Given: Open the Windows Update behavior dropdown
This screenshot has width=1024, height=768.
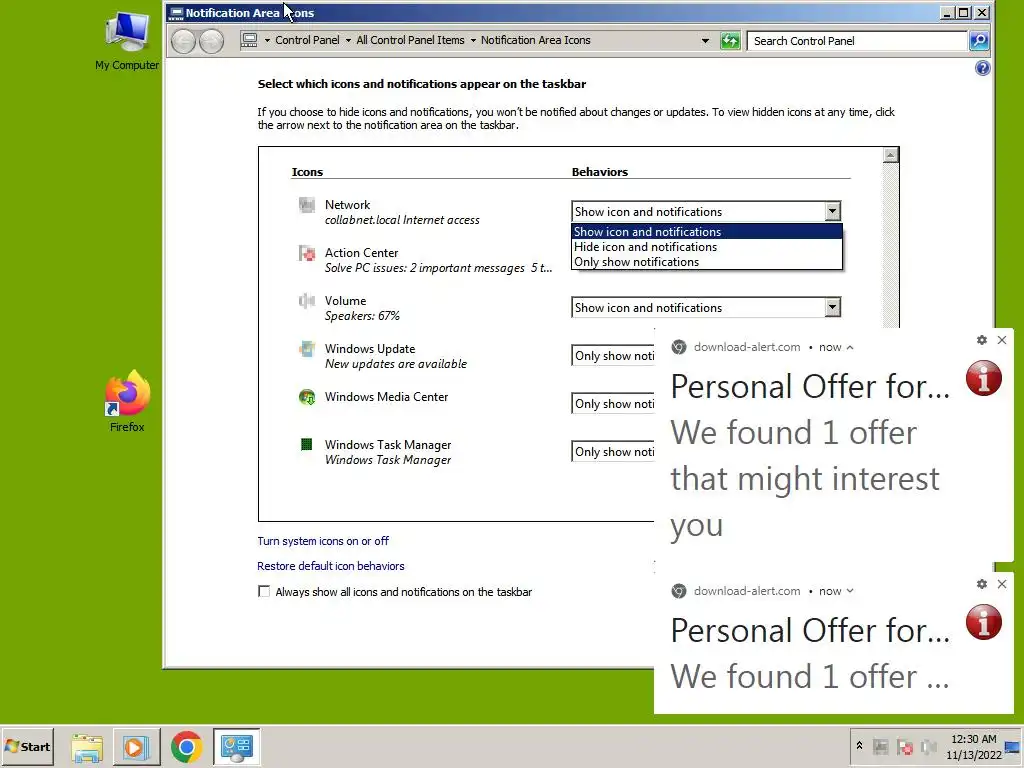Looking at the screenshot, I should [x=613, y=356].
